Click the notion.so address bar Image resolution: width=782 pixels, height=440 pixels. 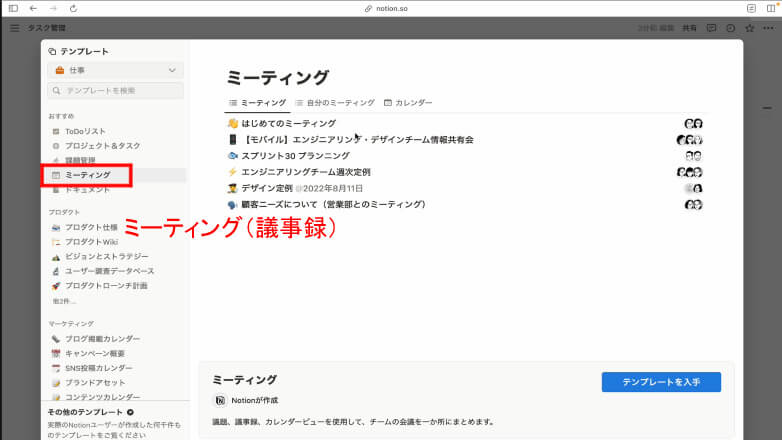point(387,8)
